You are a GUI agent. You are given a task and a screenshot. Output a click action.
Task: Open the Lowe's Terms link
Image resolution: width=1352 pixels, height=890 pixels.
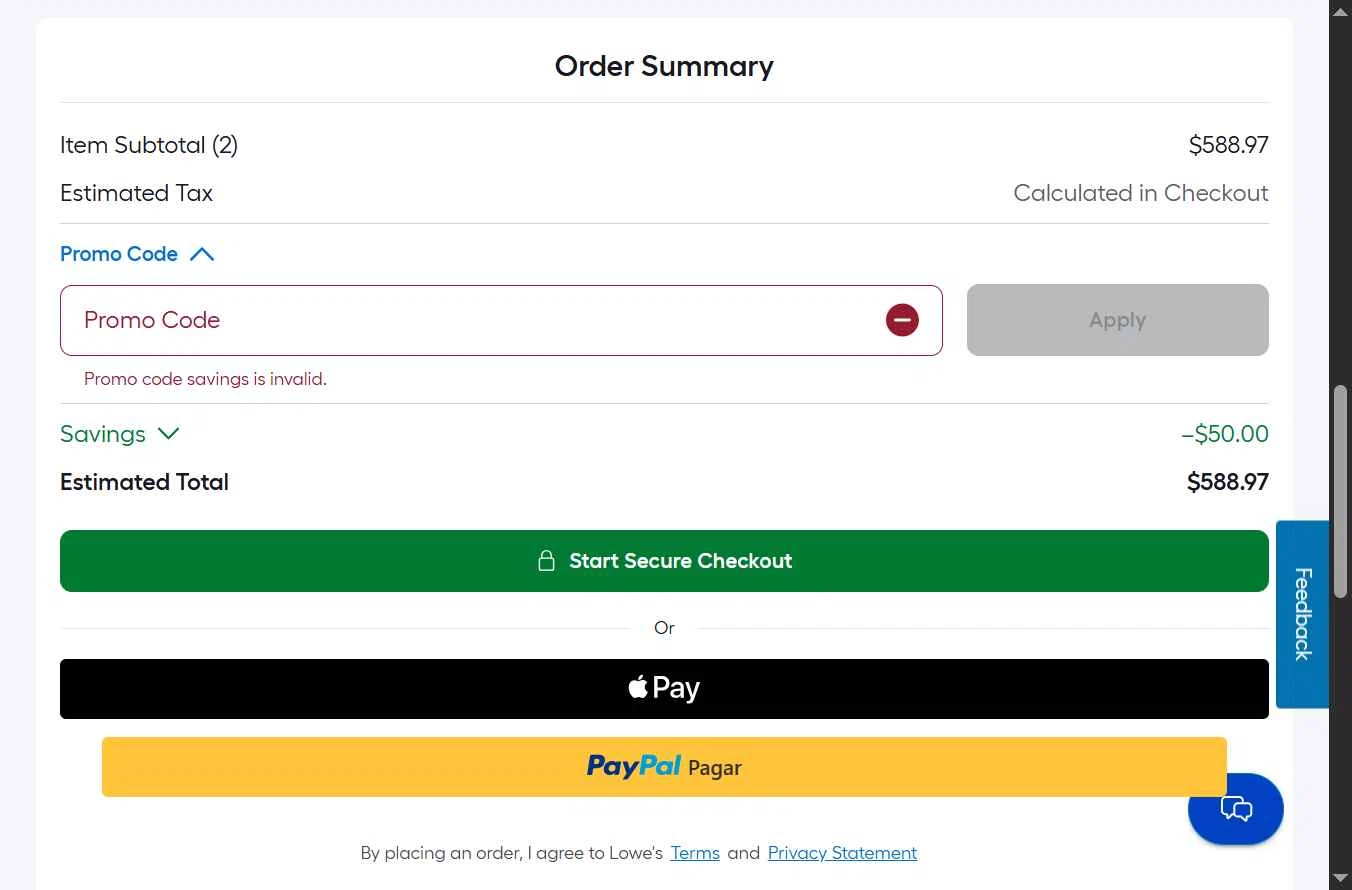(695, 853)
